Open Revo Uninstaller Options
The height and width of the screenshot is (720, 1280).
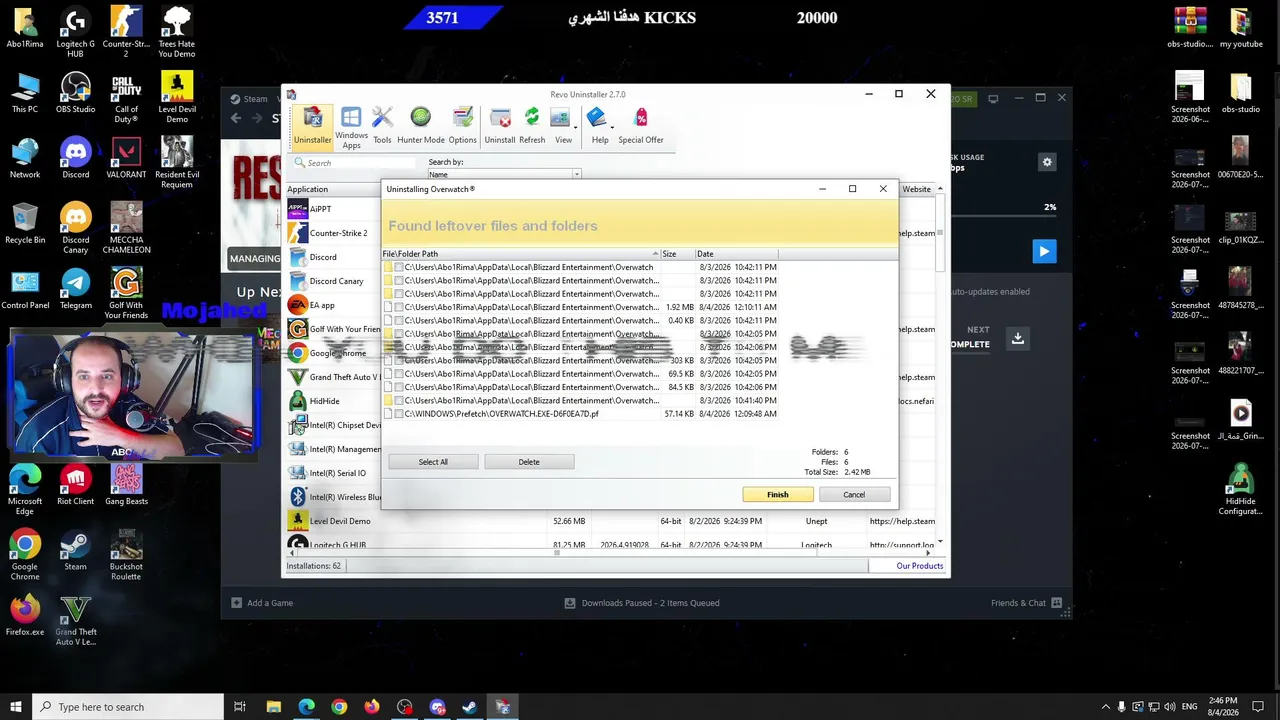(x=462, y=126)
